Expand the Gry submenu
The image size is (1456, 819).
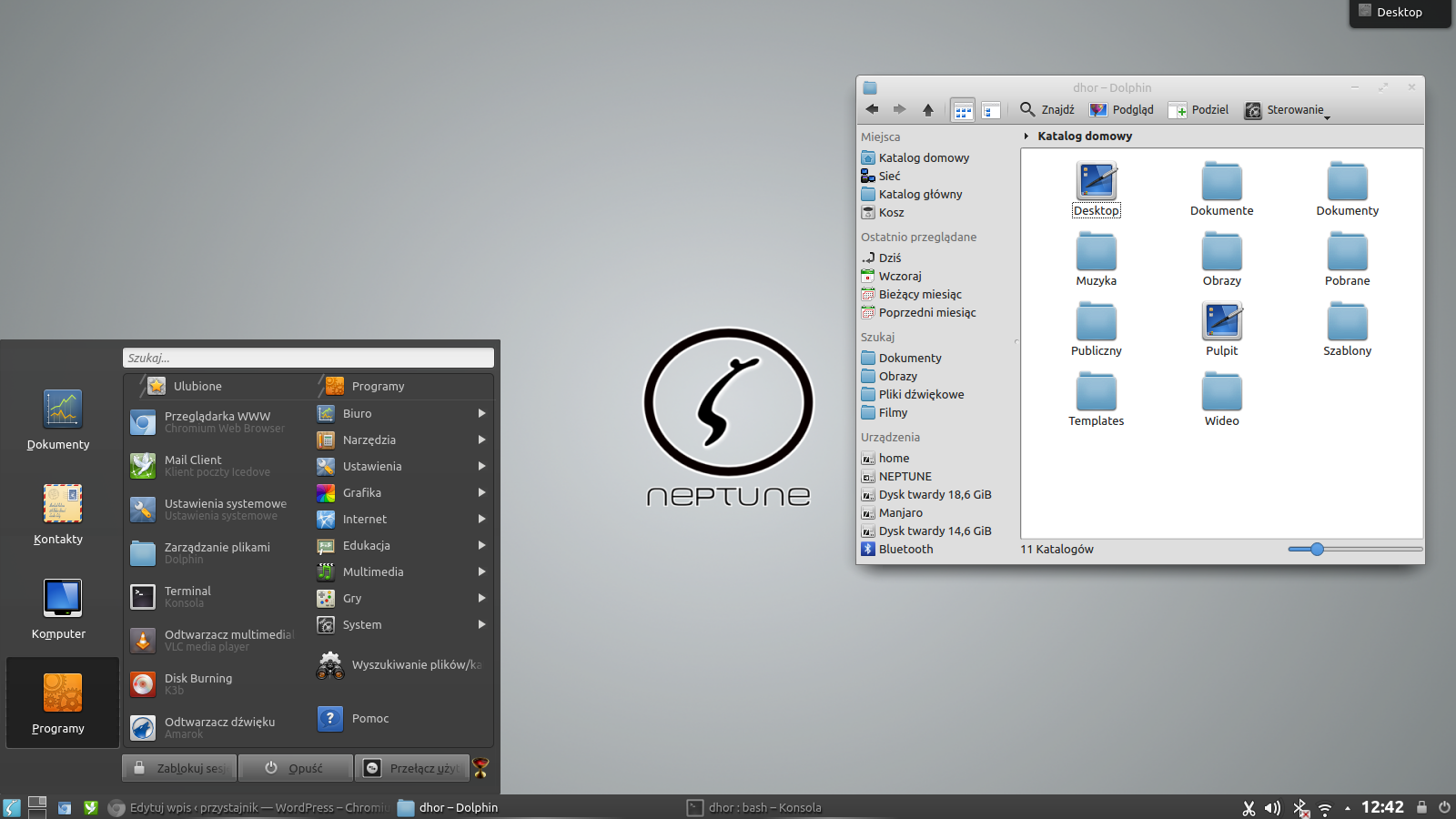(x=401, y=598)
